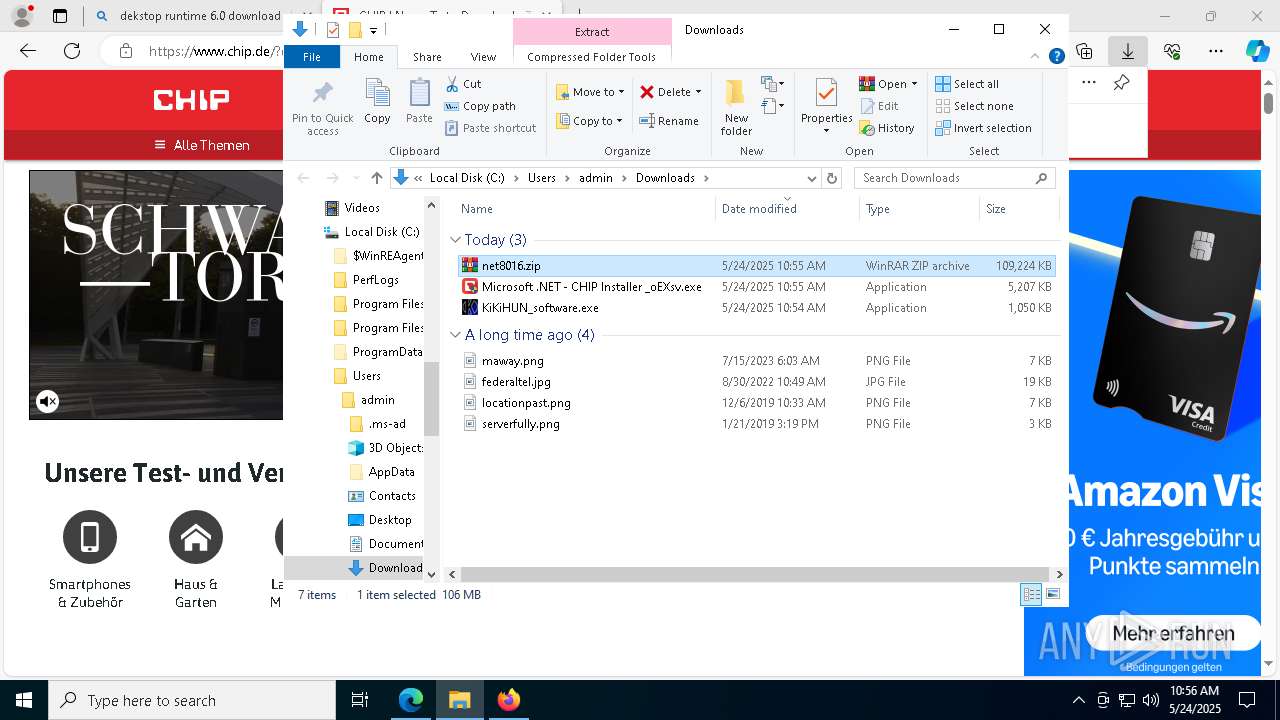Click the horizontal scrollbar in file list
This screenshot has width=1280, height=720.
tap(755, 575)
